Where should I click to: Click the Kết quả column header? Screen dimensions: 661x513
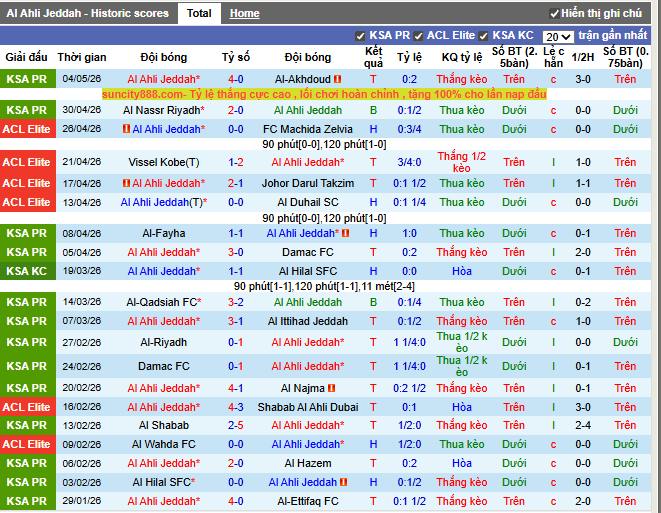point(373,57)
